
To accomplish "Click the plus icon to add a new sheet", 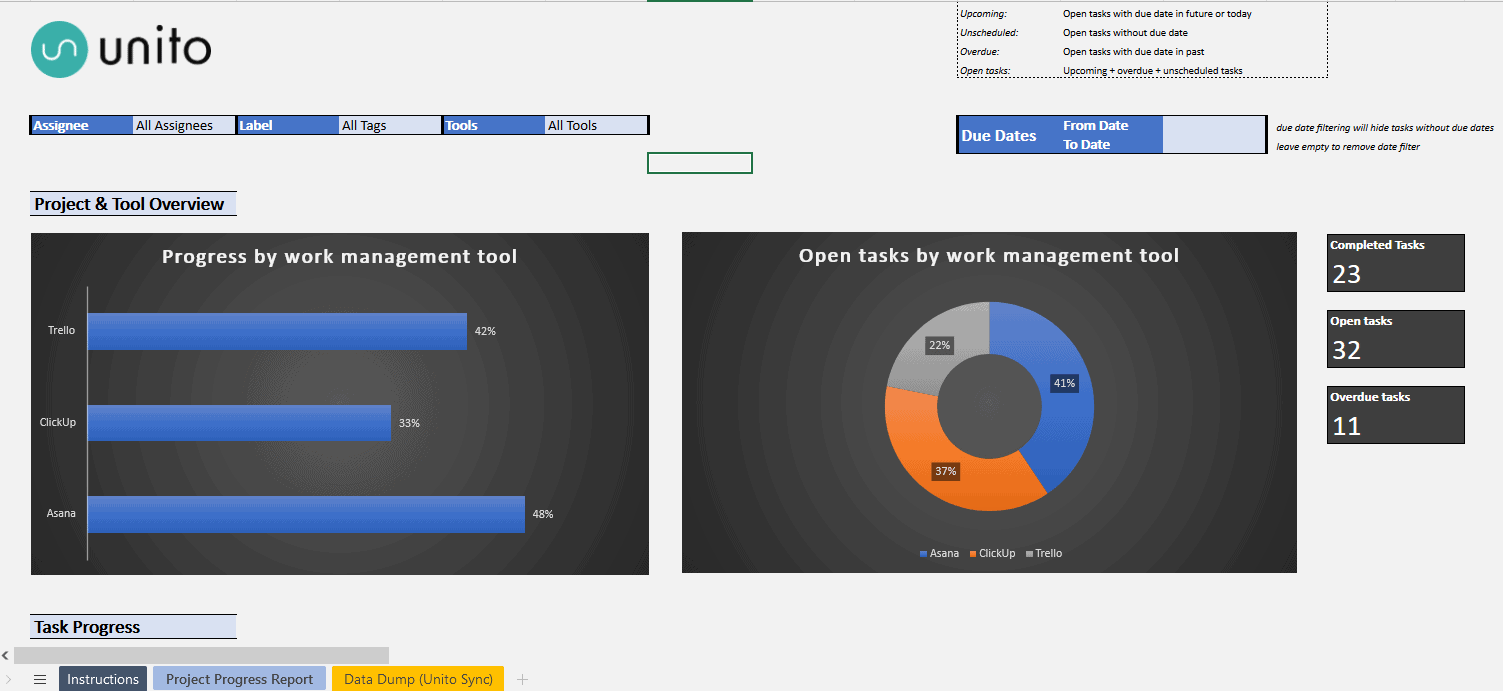I will 522,679.
